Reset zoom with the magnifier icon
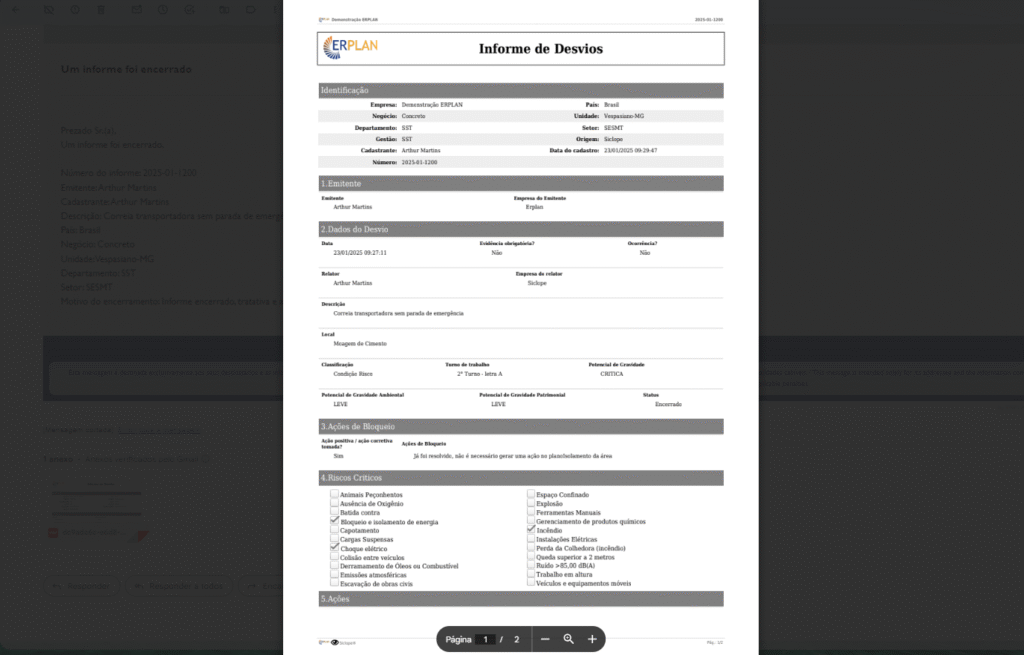 (569, 639)
